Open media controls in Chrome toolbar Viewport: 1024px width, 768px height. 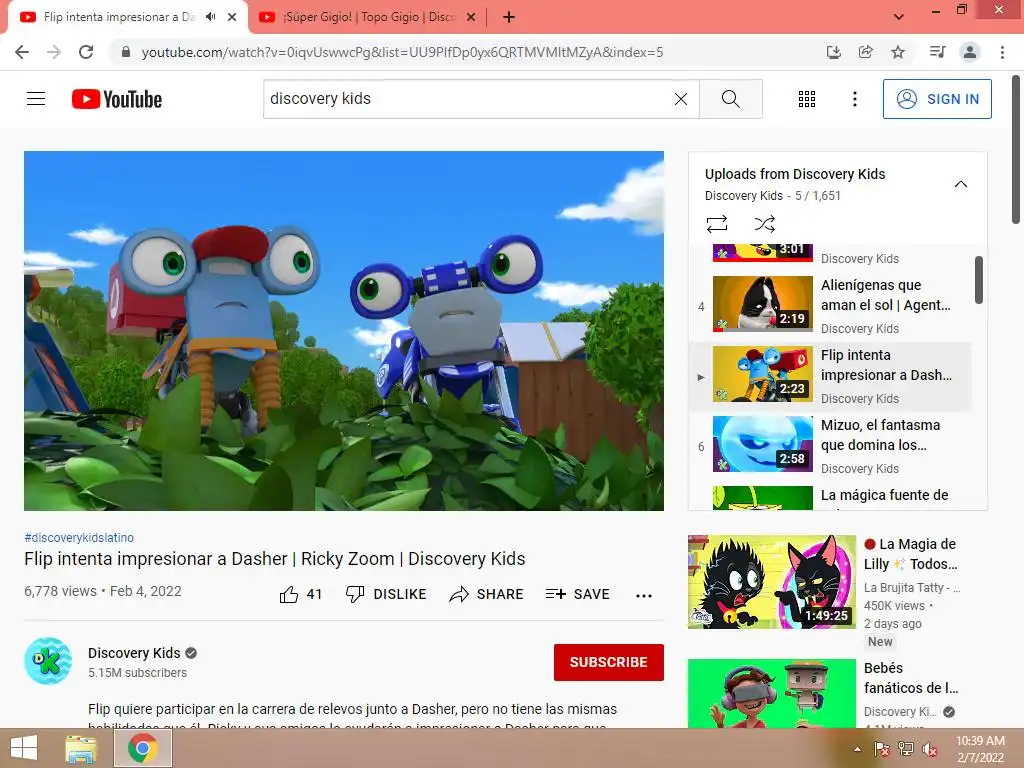(x=937, y=52)
